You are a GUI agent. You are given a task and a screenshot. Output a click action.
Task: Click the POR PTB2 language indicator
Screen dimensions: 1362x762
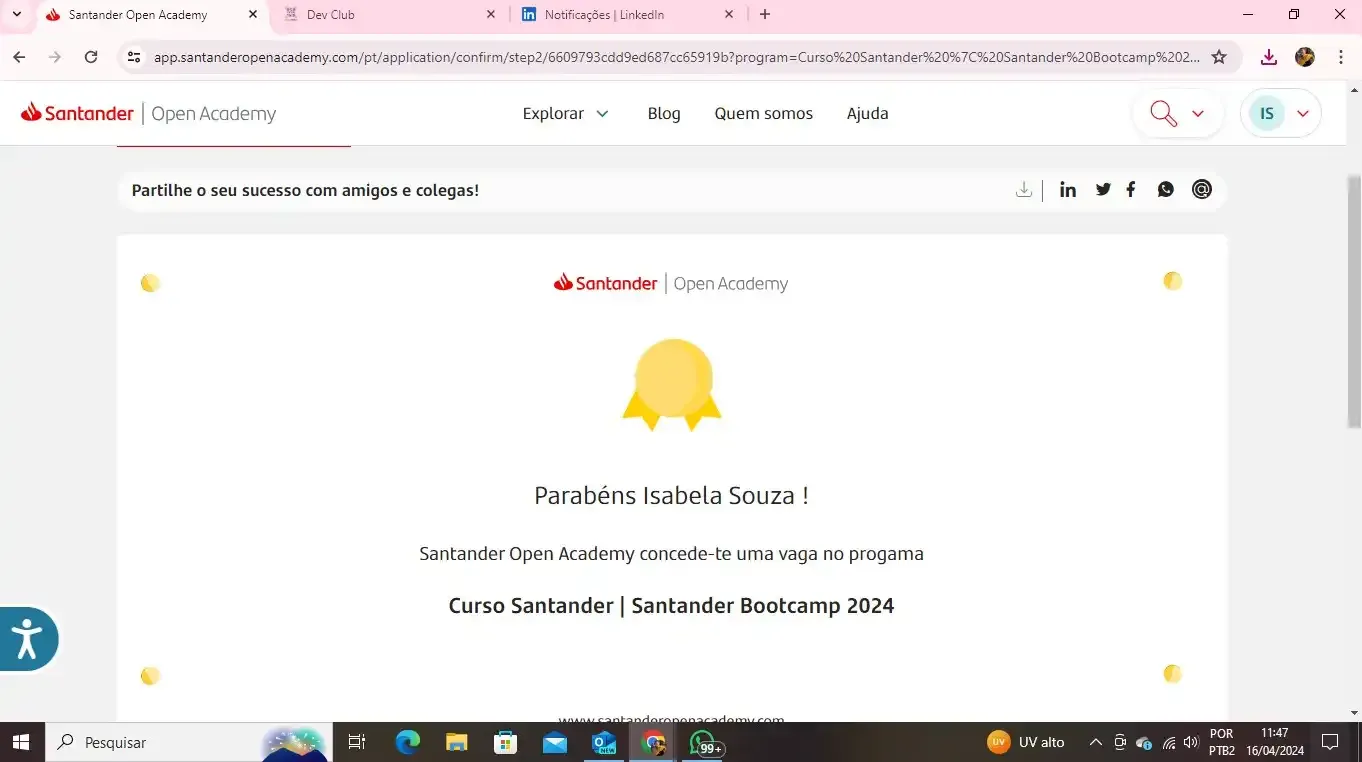click(1221, 742)
